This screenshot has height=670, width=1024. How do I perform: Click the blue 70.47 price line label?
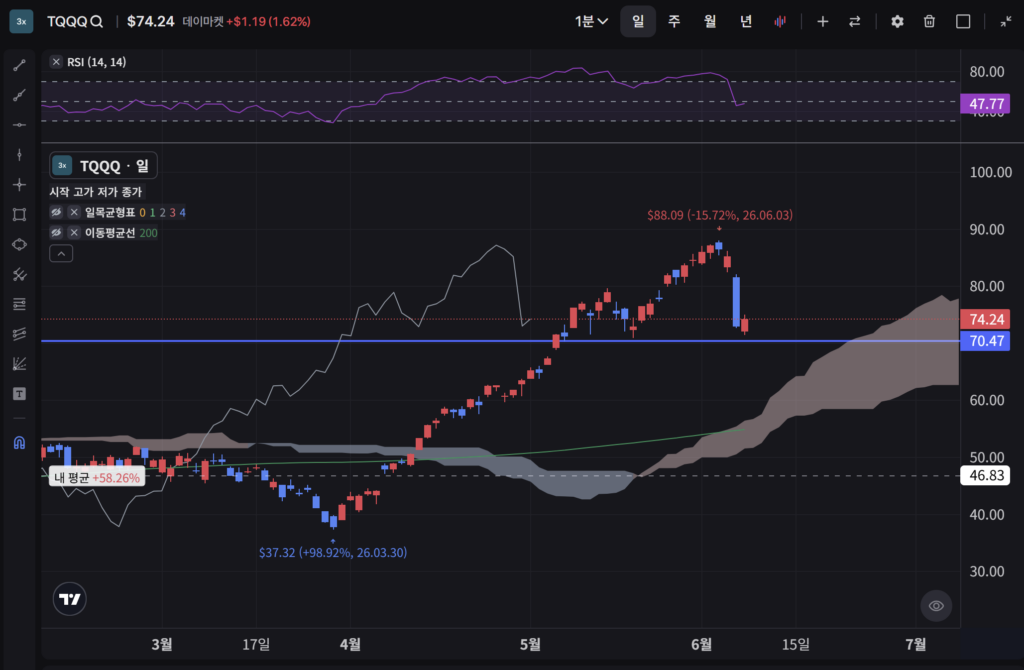pyautogui.click(x=985, y=341)
